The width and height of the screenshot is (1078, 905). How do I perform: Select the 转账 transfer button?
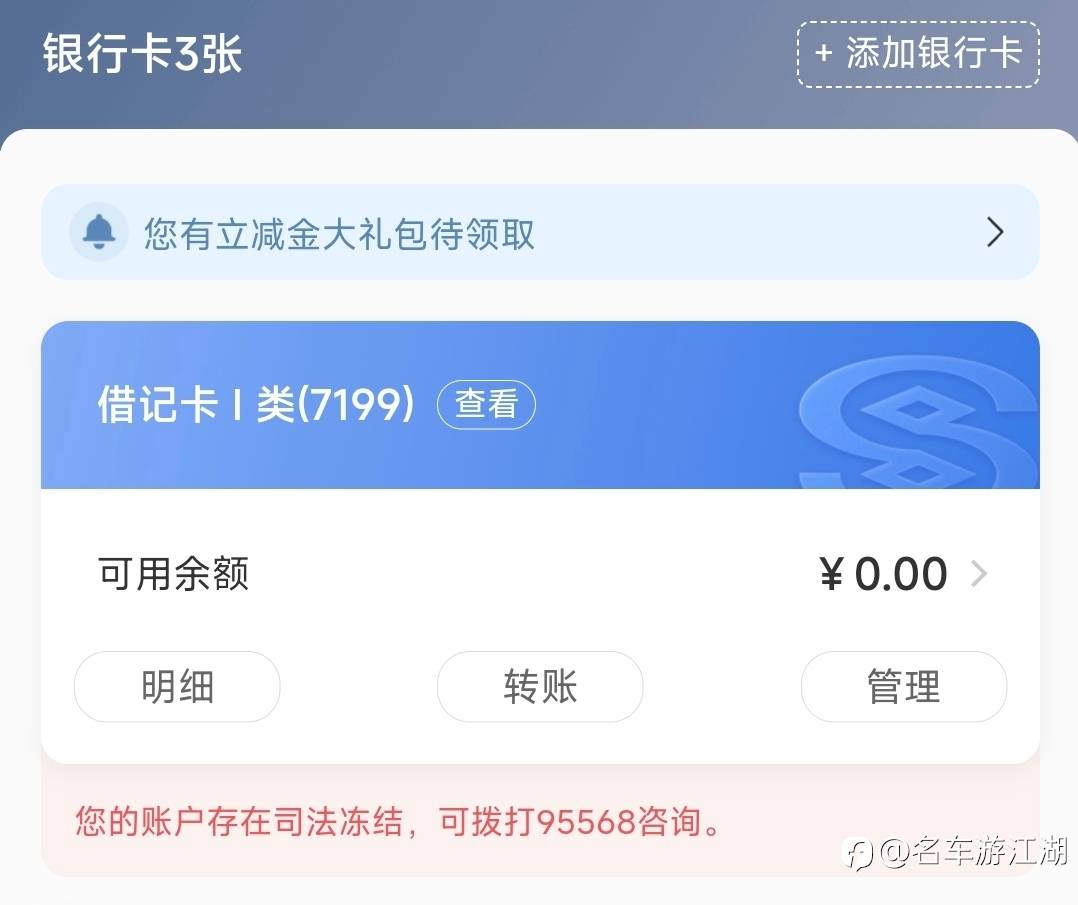pyautogui.click(x=540, y=687)
